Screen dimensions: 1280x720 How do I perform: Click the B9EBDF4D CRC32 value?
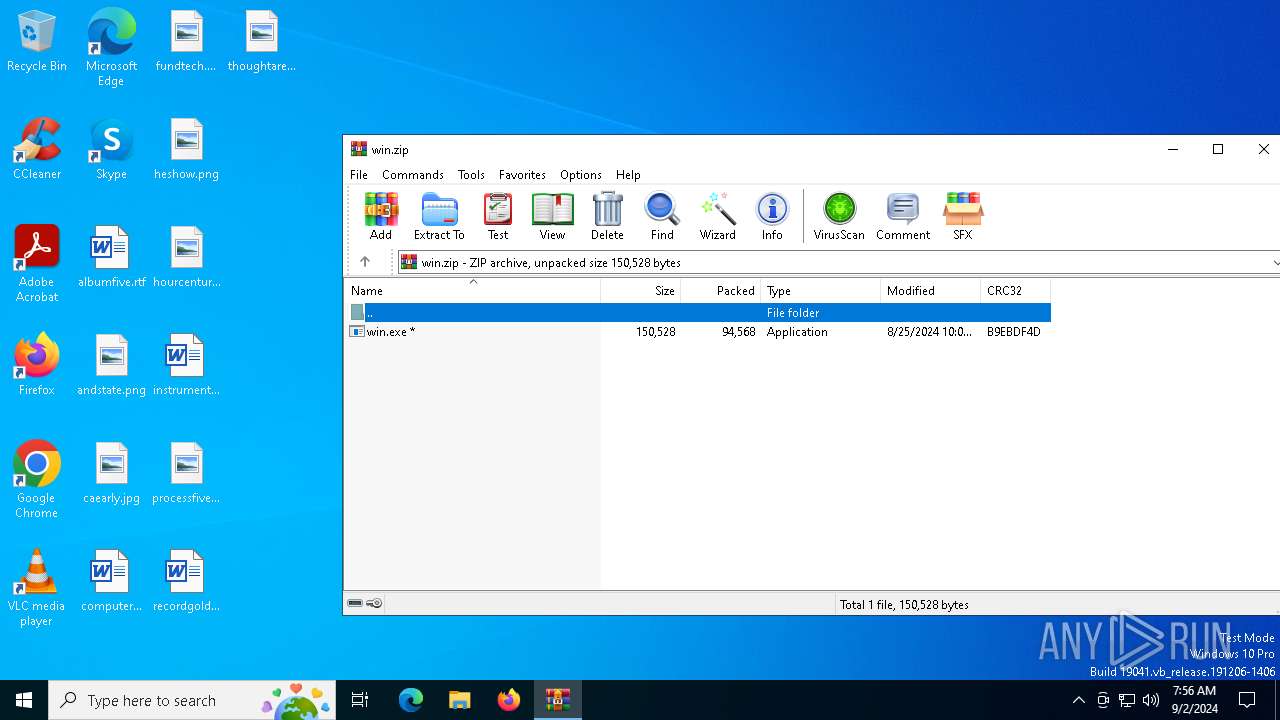(x=1014, y=332)
